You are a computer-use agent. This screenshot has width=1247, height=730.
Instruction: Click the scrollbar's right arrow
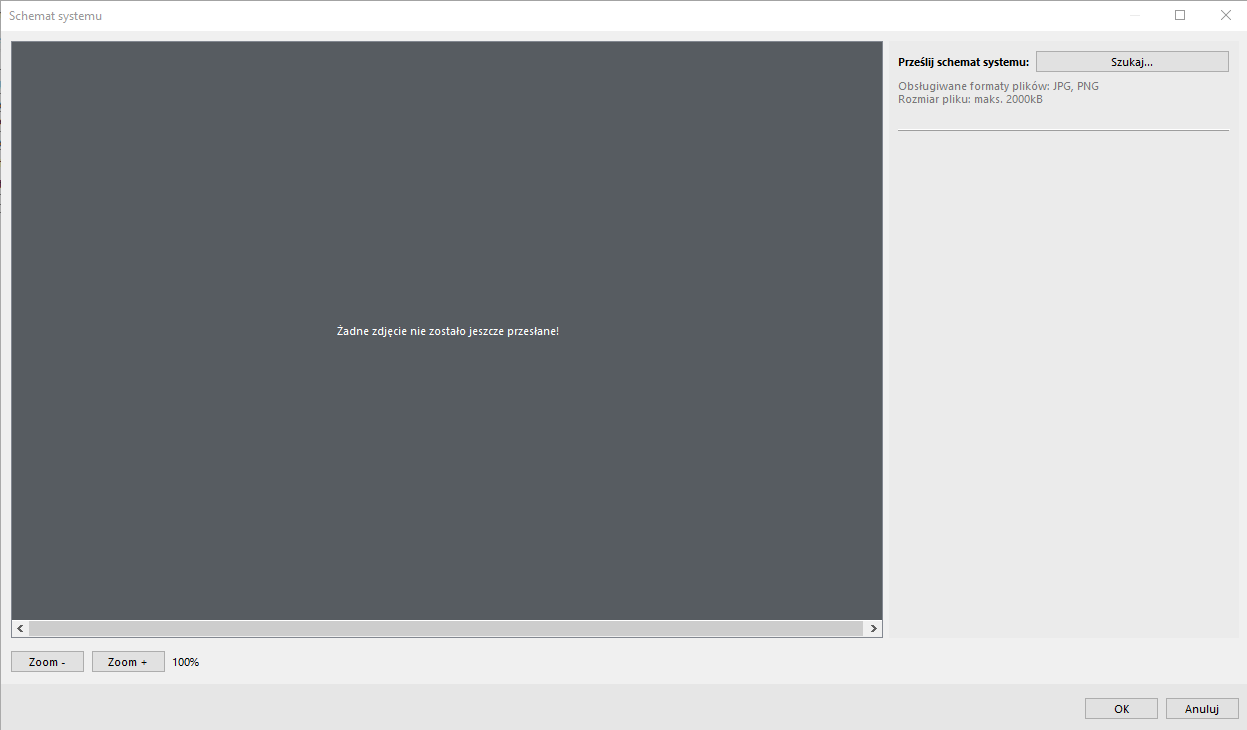[873, 629]
